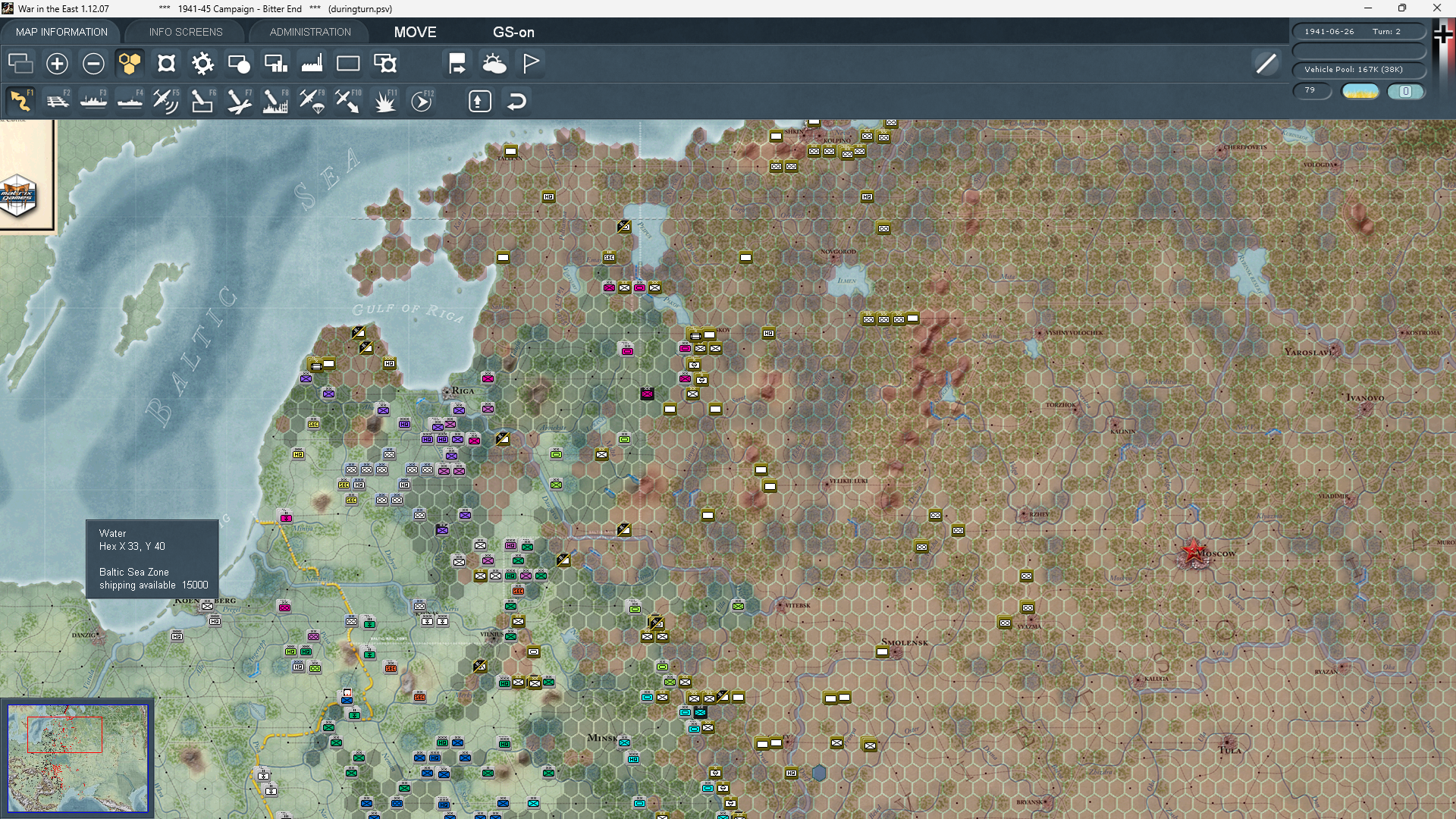
Task: Click the minimap overview thumbnail
Action: click(x=77, y=758)
